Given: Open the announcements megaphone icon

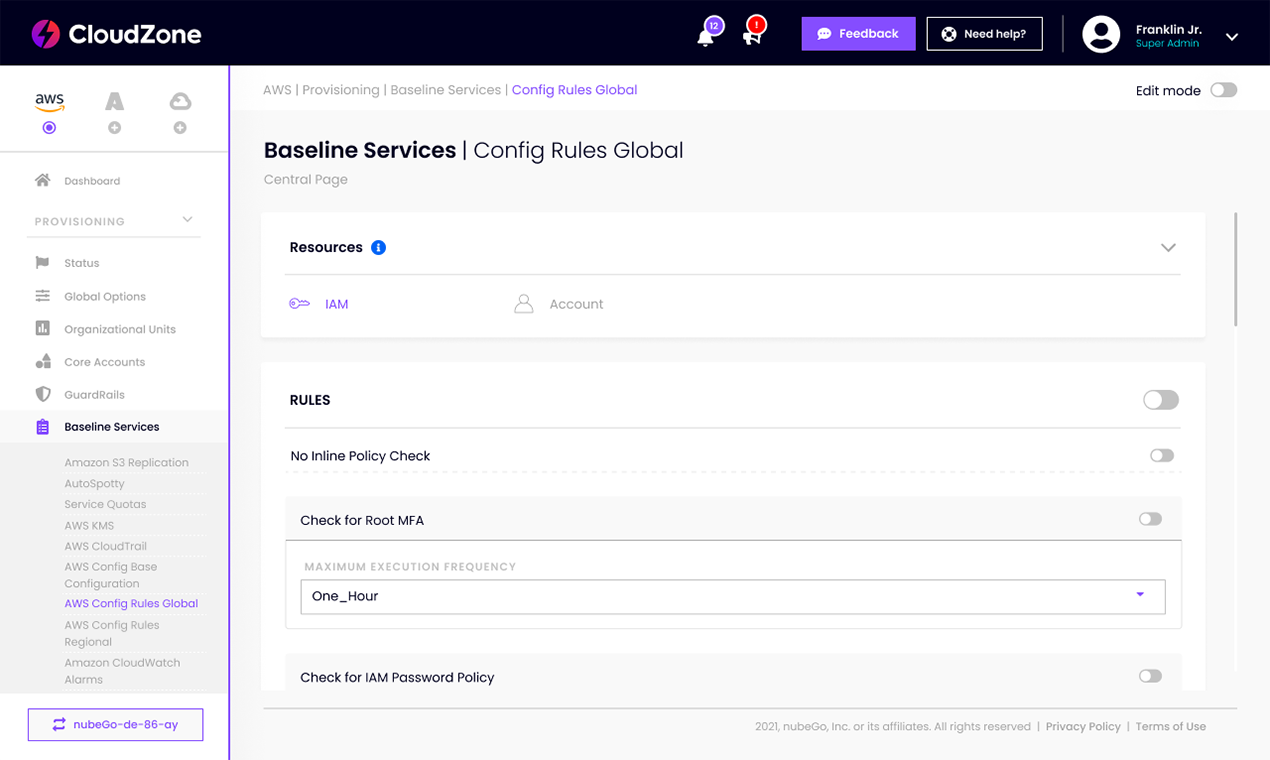Looking at the screenshot, I should click(x=752, y=37).
